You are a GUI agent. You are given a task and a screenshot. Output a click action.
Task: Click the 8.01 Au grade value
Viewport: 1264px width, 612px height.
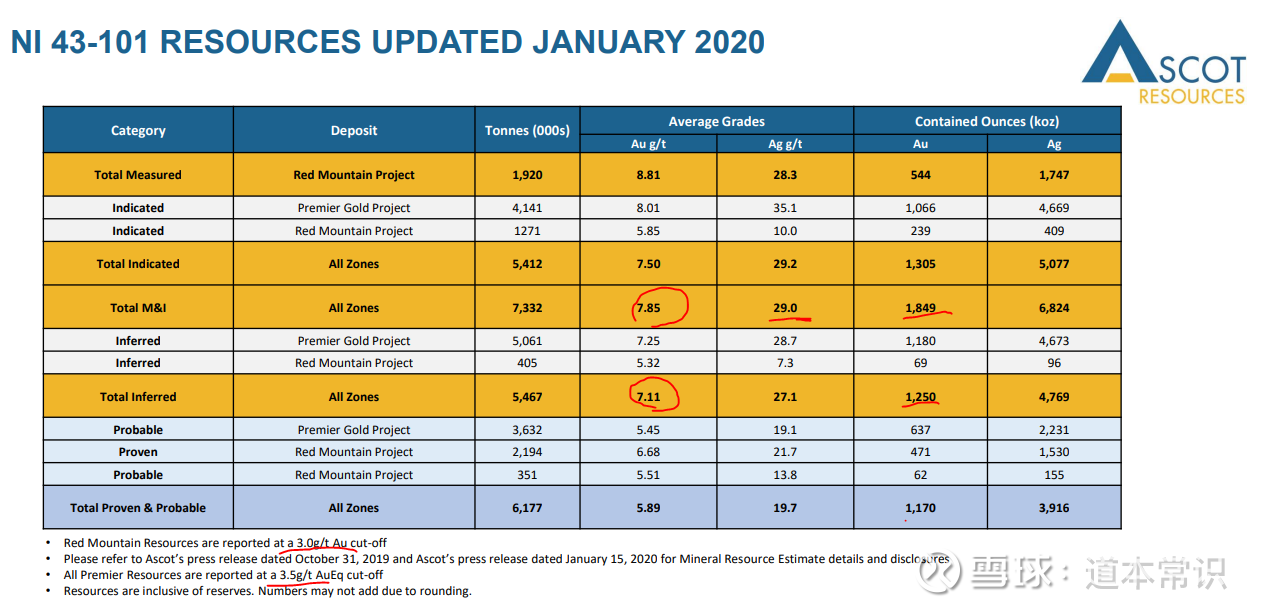tap(648, 208)
